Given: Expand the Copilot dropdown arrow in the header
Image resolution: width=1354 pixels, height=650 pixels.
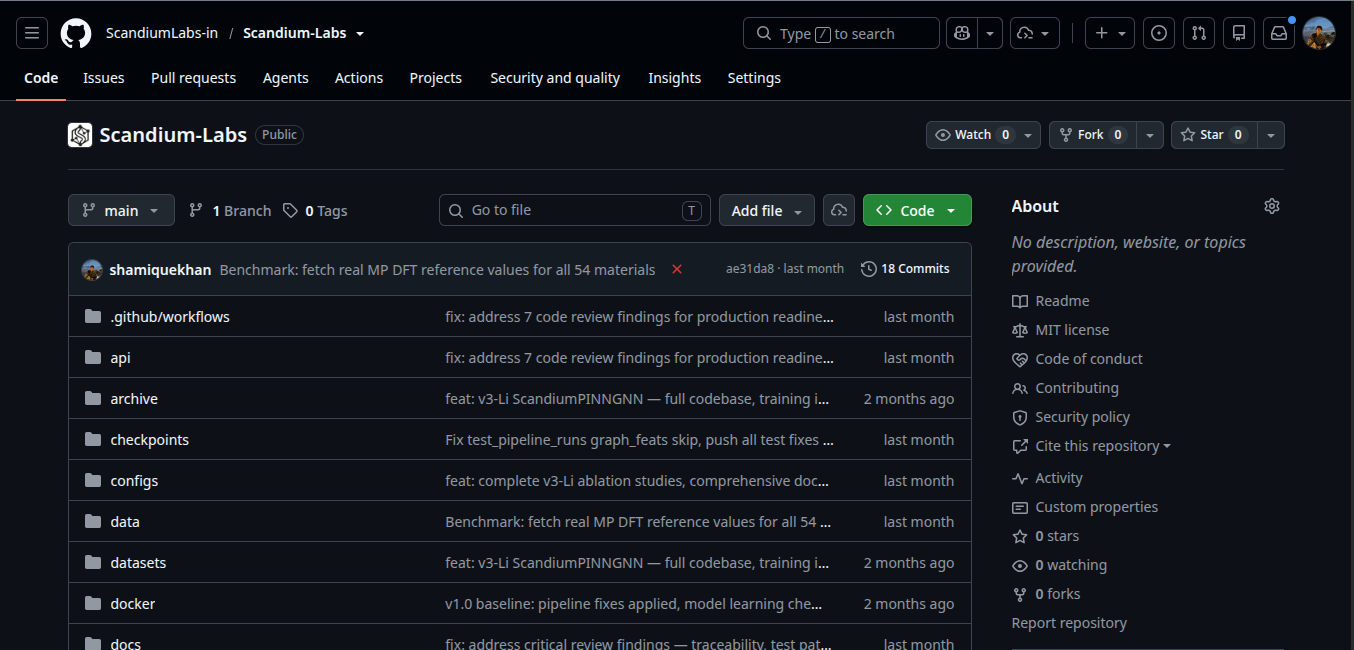Looking at the screenshot, I should pos(990,33).
